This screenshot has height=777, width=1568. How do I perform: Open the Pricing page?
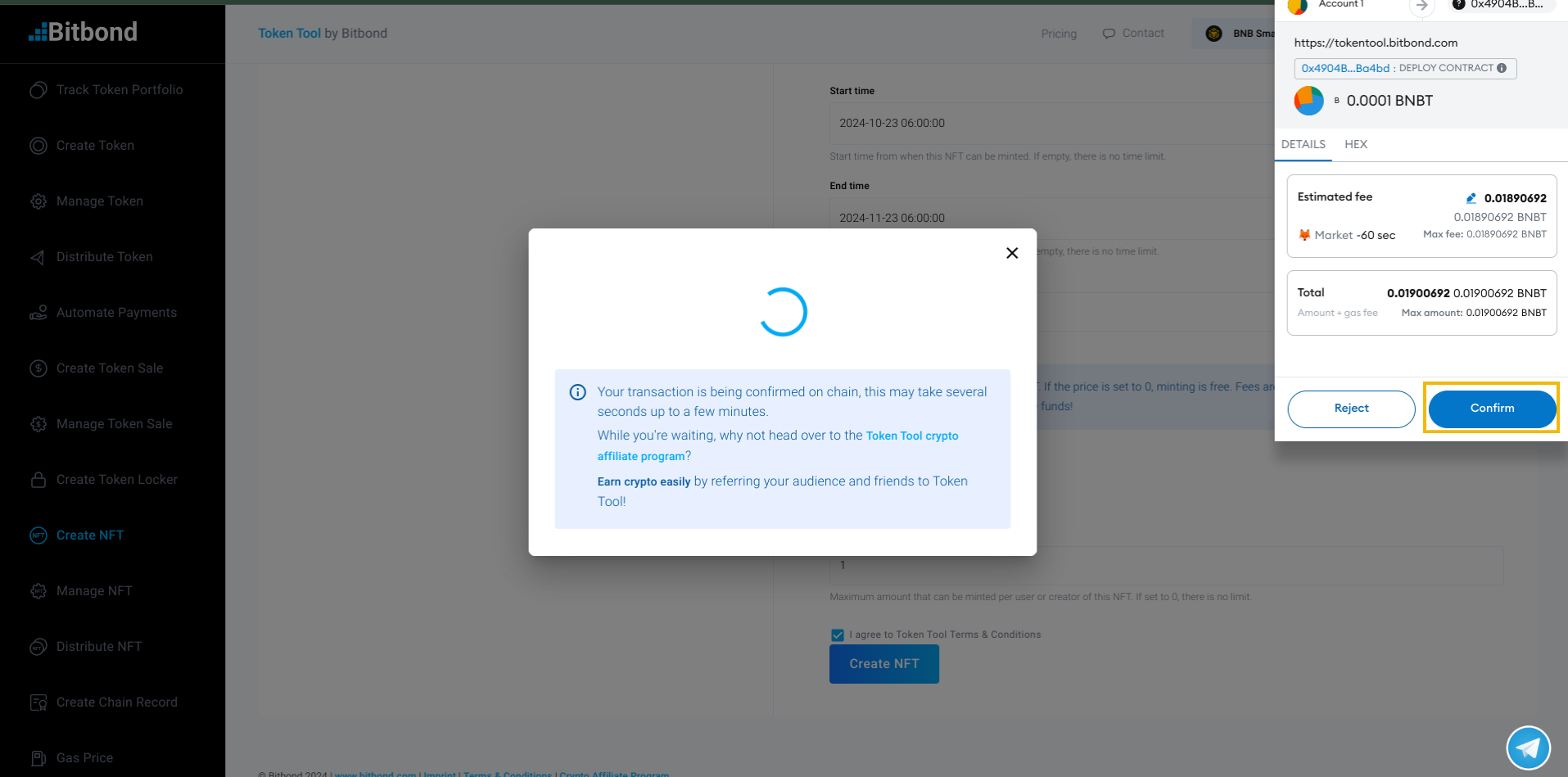[1058, 33]
